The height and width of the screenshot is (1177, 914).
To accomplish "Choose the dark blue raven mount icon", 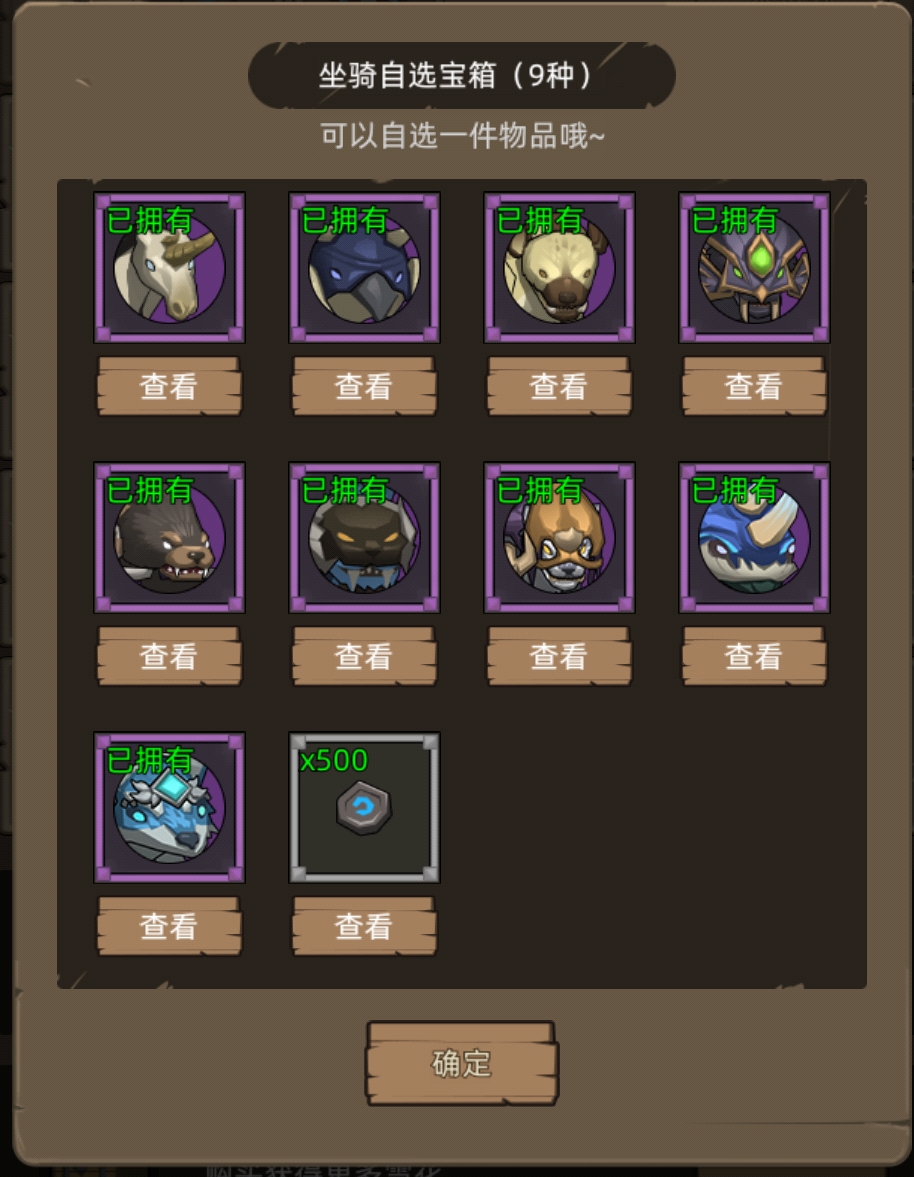I will (364, 267).
